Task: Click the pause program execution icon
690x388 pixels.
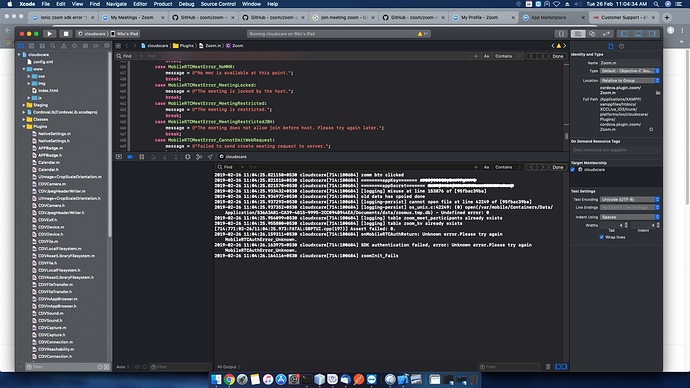Action: tap(142, 157)
